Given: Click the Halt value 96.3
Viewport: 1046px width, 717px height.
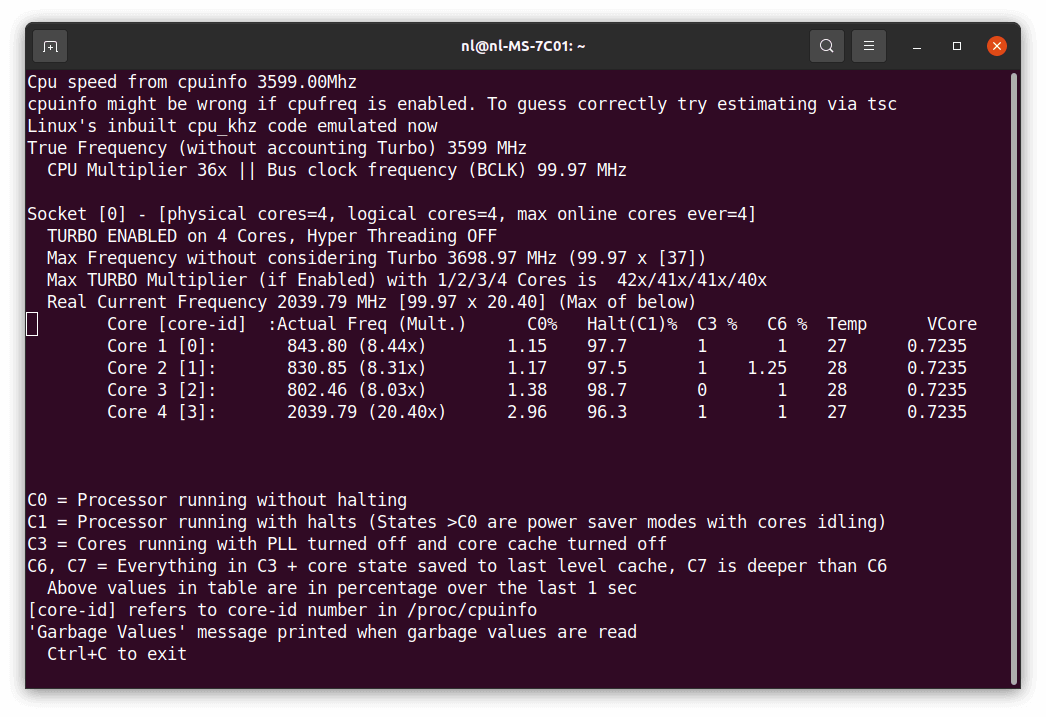Looking at the screenshot, I should click(607, 412).
